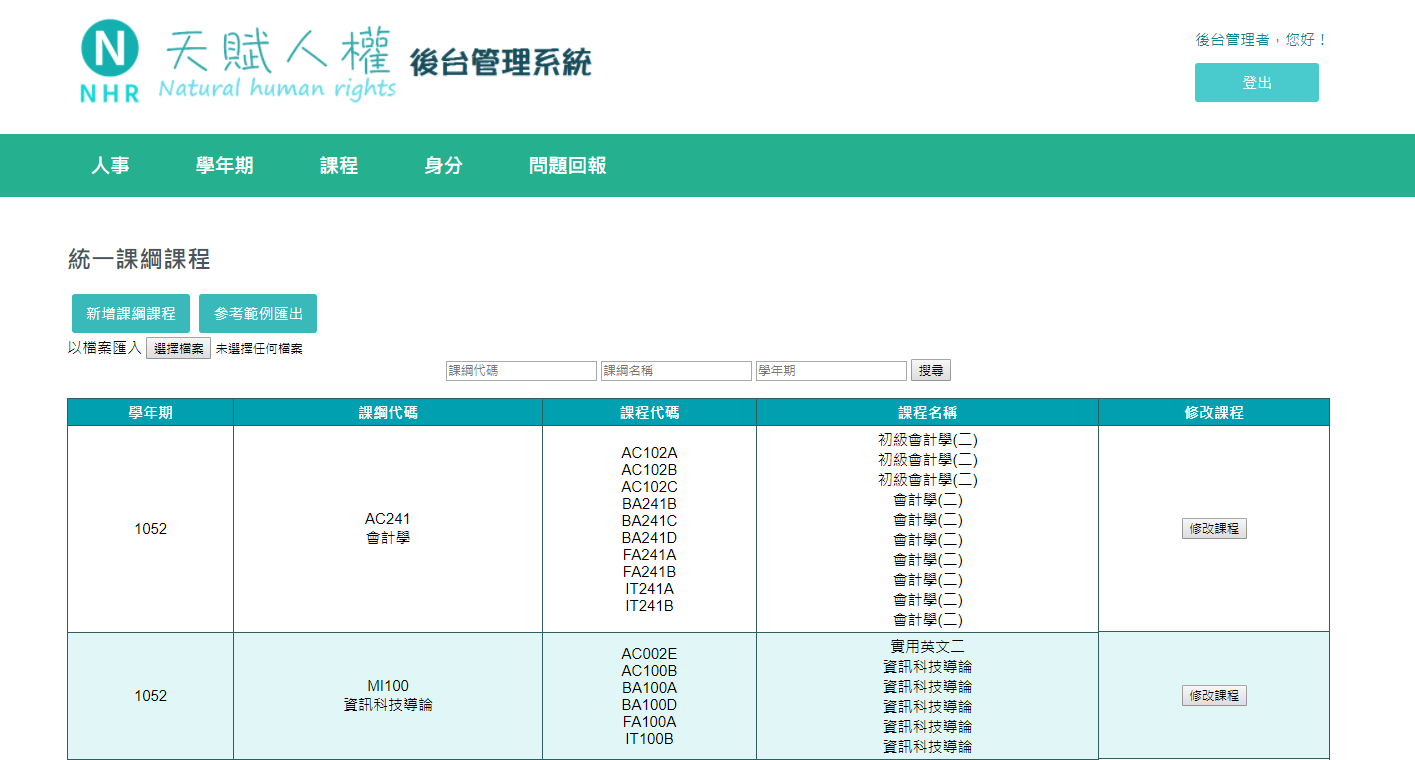Click the 後台管理系統 title text

[x=501, y=62]
